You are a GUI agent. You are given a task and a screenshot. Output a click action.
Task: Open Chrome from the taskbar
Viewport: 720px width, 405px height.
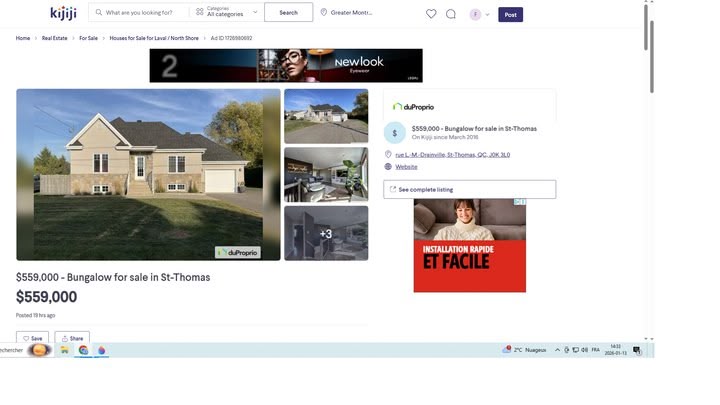(x=84, y=350)
